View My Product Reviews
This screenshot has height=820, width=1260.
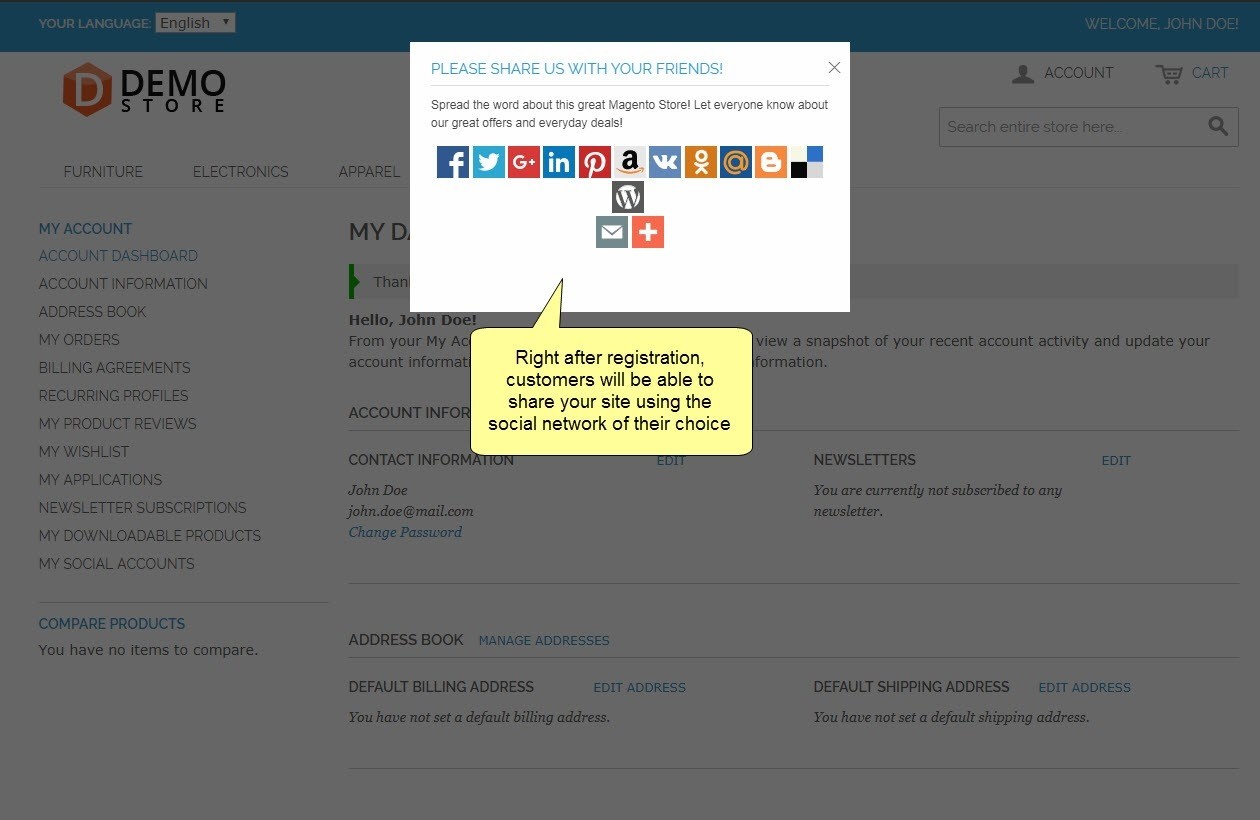click(x=117, y=424)
